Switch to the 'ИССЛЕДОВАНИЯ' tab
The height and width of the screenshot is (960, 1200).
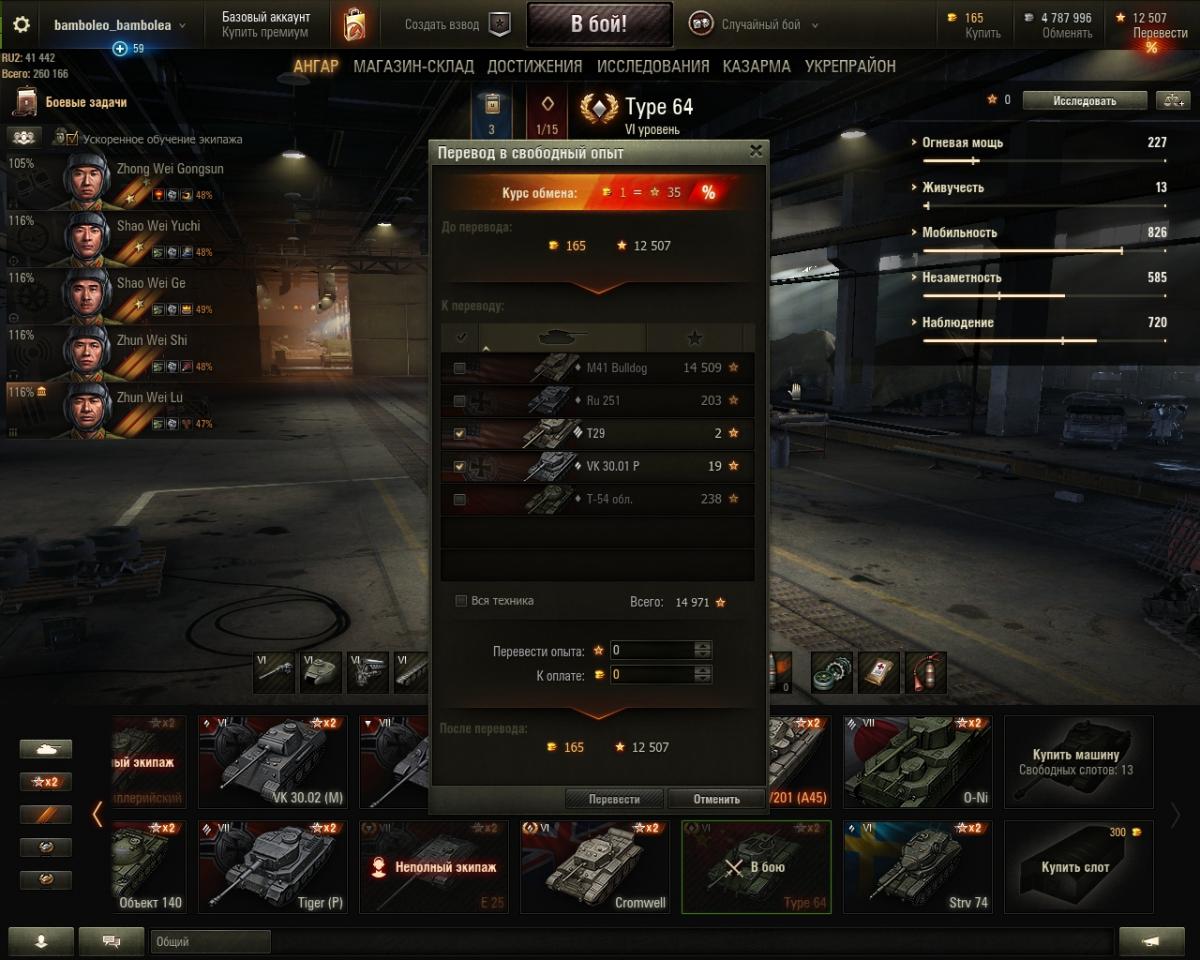tap(653, 66)
